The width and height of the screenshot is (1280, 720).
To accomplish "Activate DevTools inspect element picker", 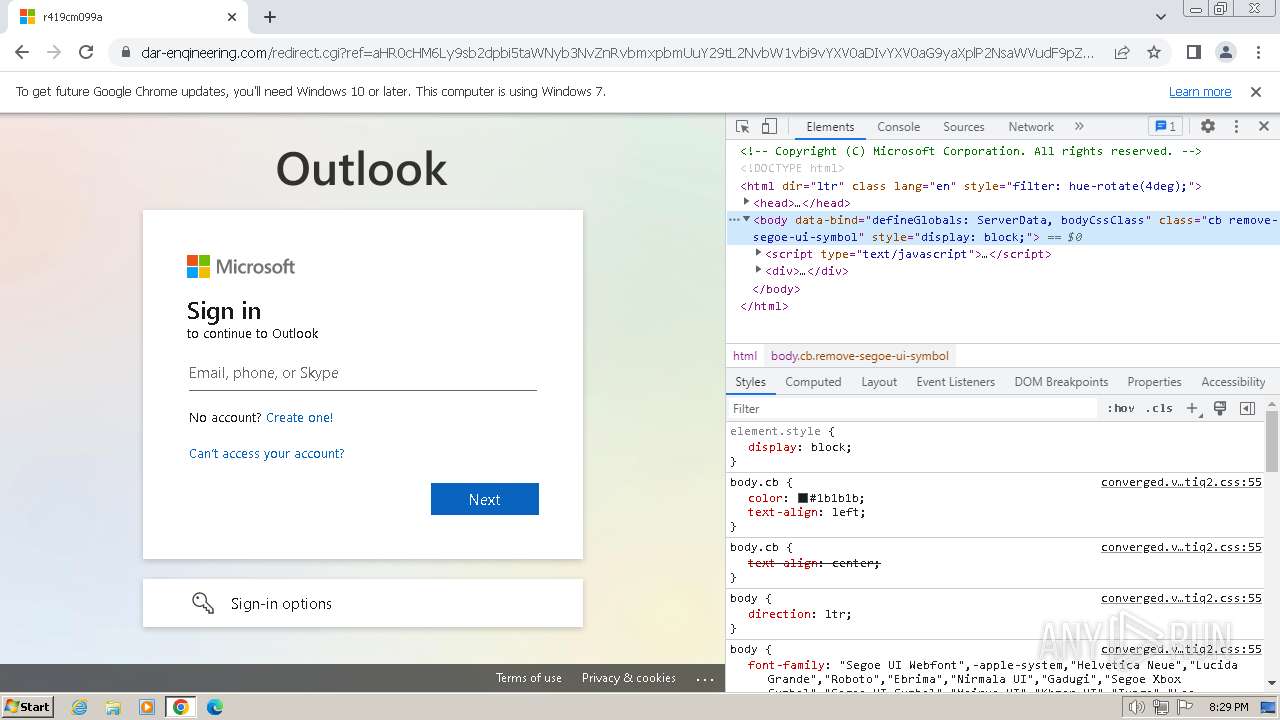I will [x=742, y=127].
